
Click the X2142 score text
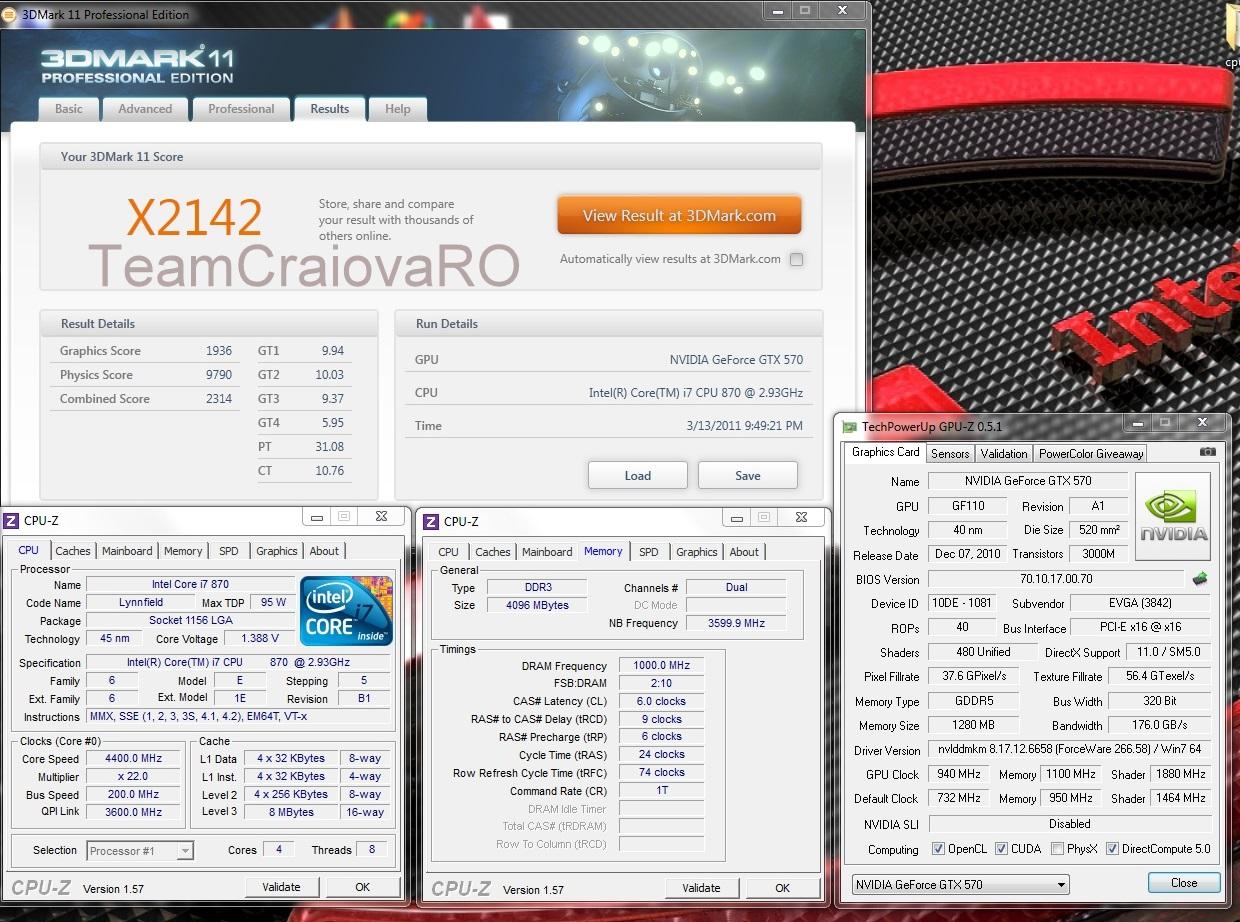point(195,217)
